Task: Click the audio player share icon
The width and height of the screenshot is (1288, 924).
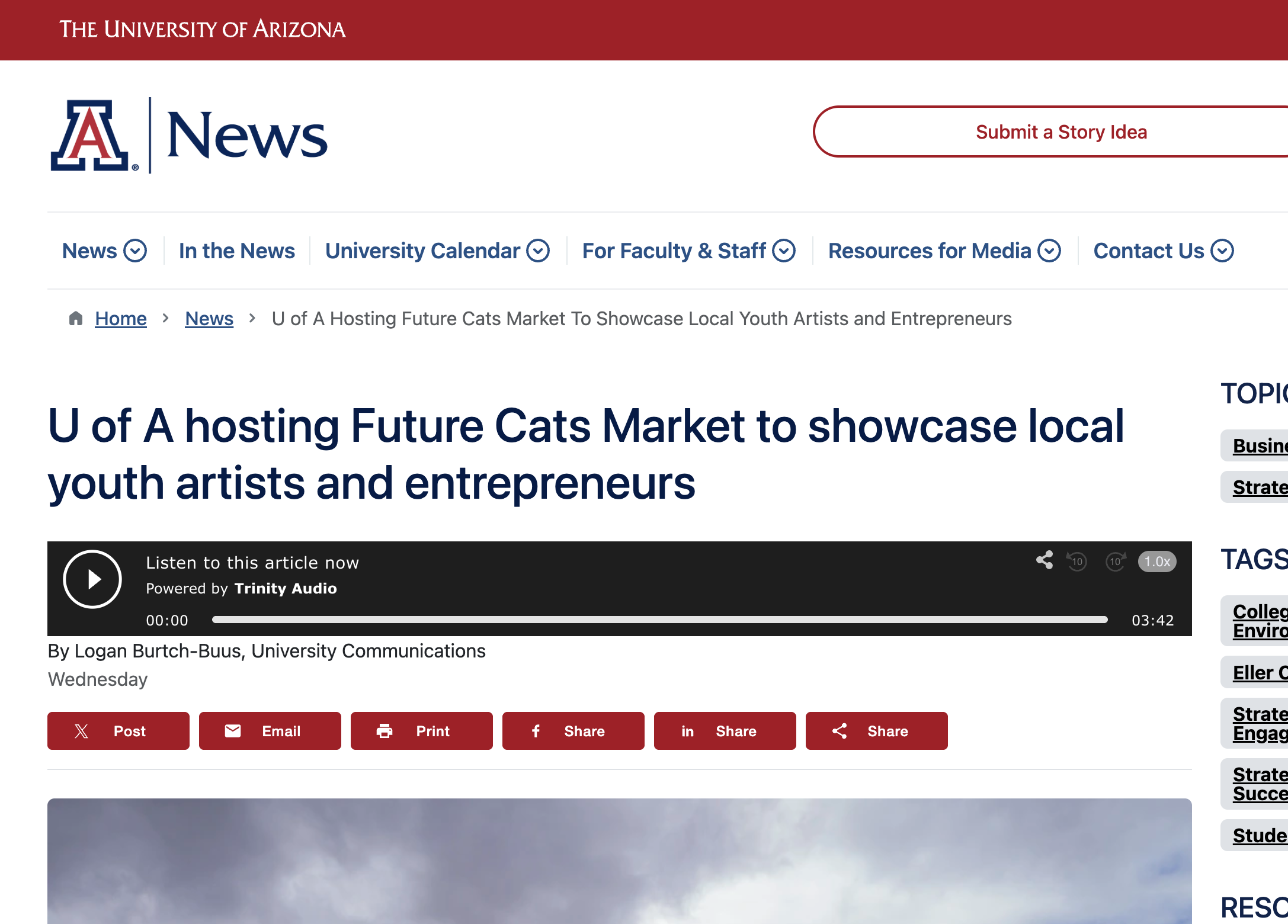Action: (1045, 560)
